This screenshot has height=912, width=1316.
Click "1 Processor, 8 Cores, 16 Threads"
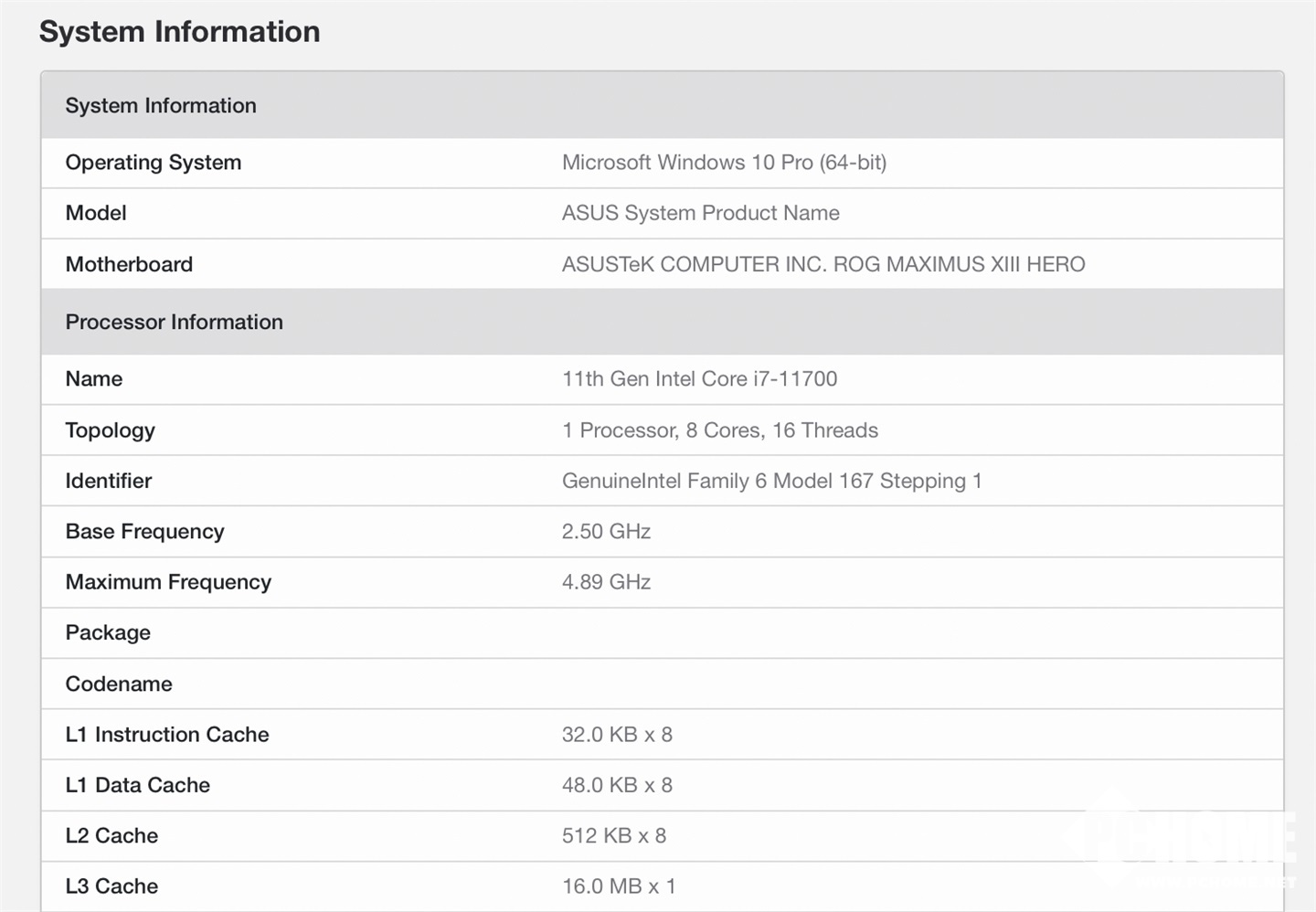720,430
